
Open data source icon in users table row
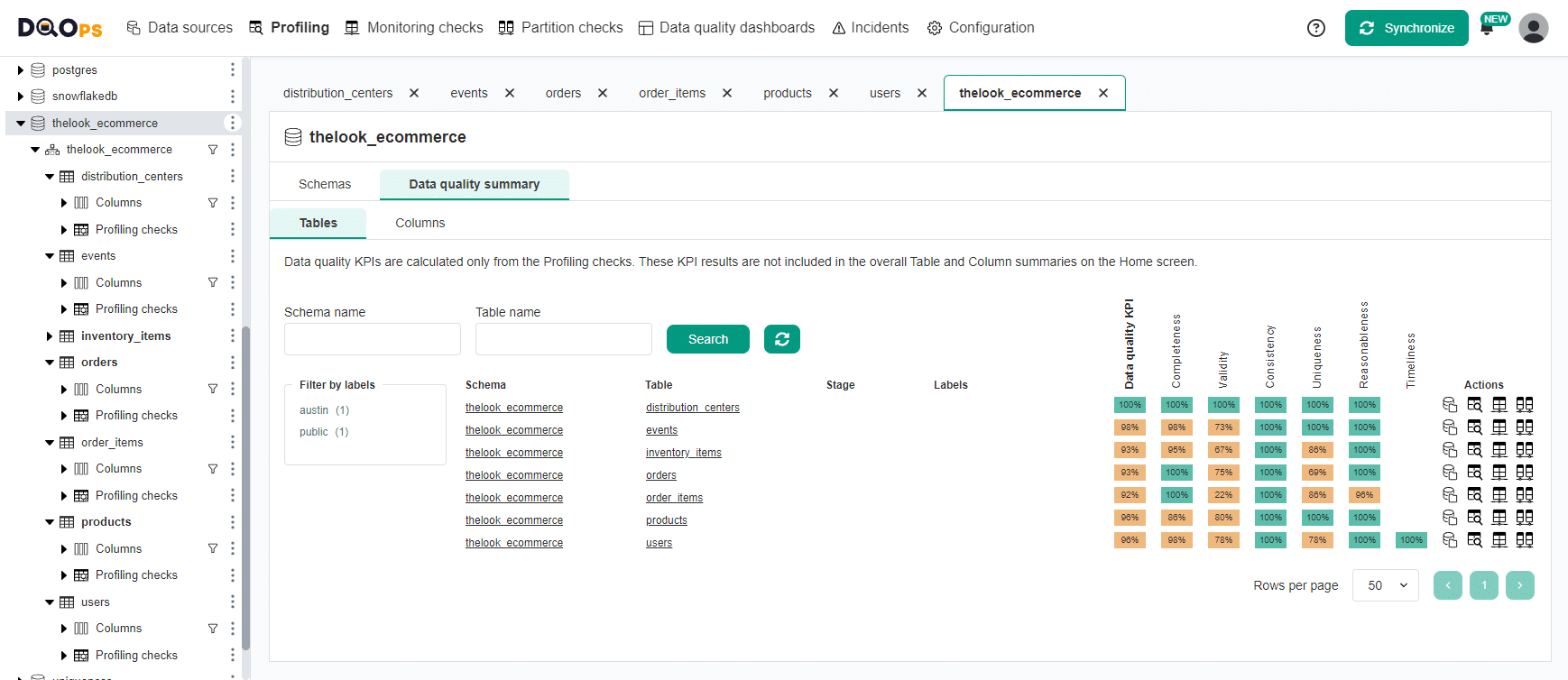1450,540
